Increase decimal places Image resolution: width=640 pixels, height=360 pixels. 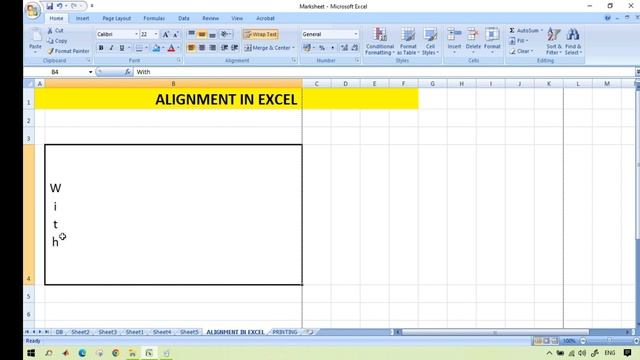point(344,48)
